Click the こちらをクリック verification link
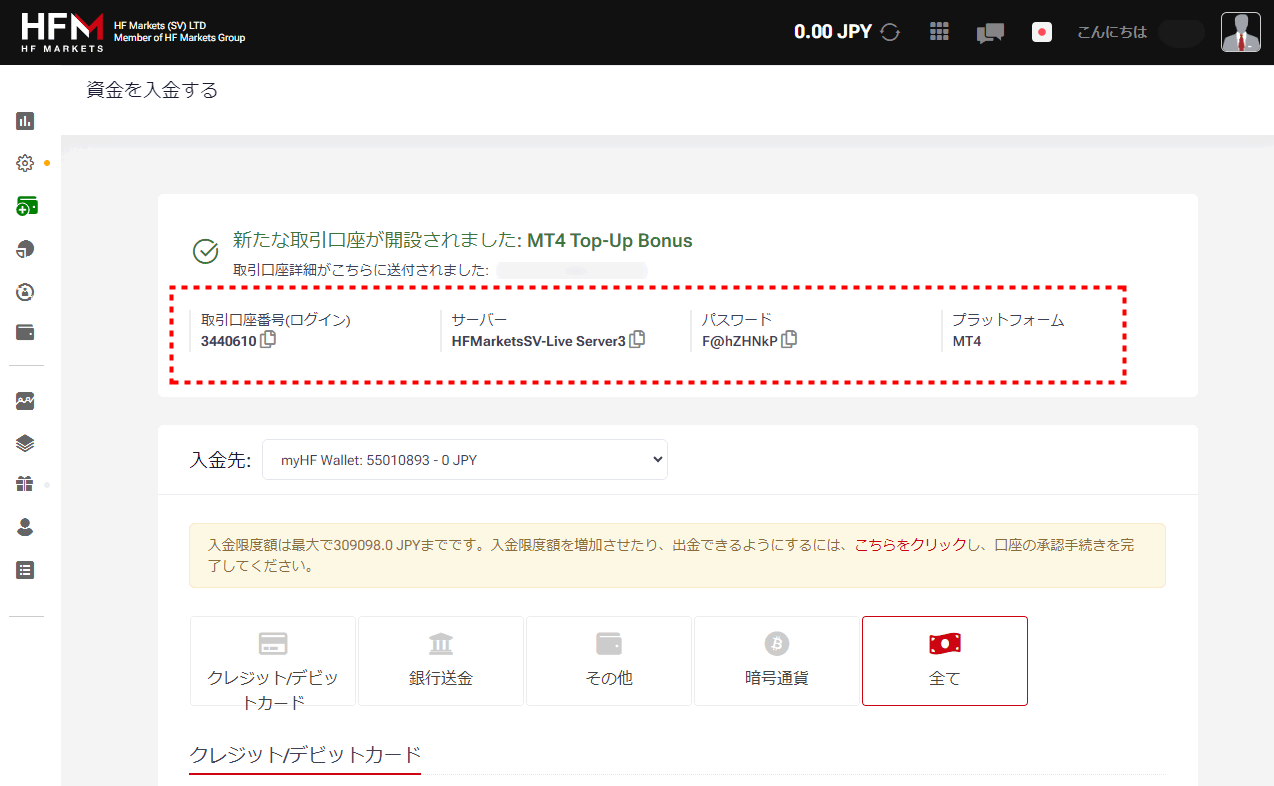Viewport: 1274px width, 786px height. pyautogui.click(x=910, y=546)
